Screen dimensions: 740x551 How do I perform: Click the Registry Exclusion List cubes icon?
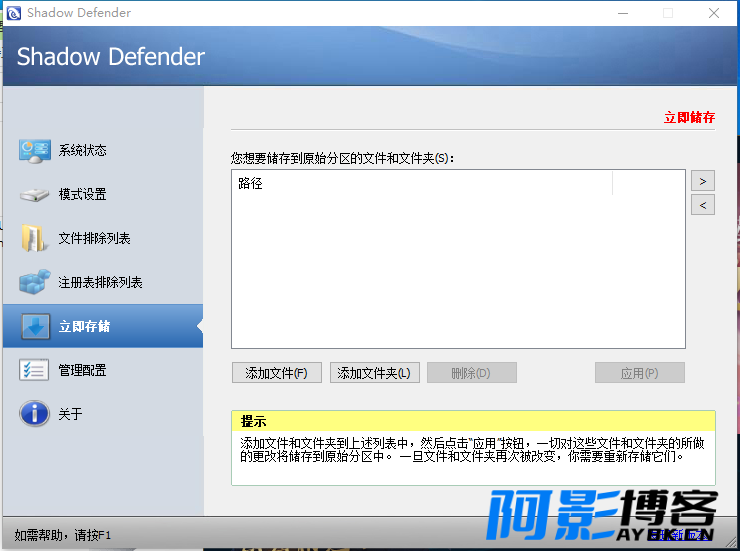tap(34, 282)
